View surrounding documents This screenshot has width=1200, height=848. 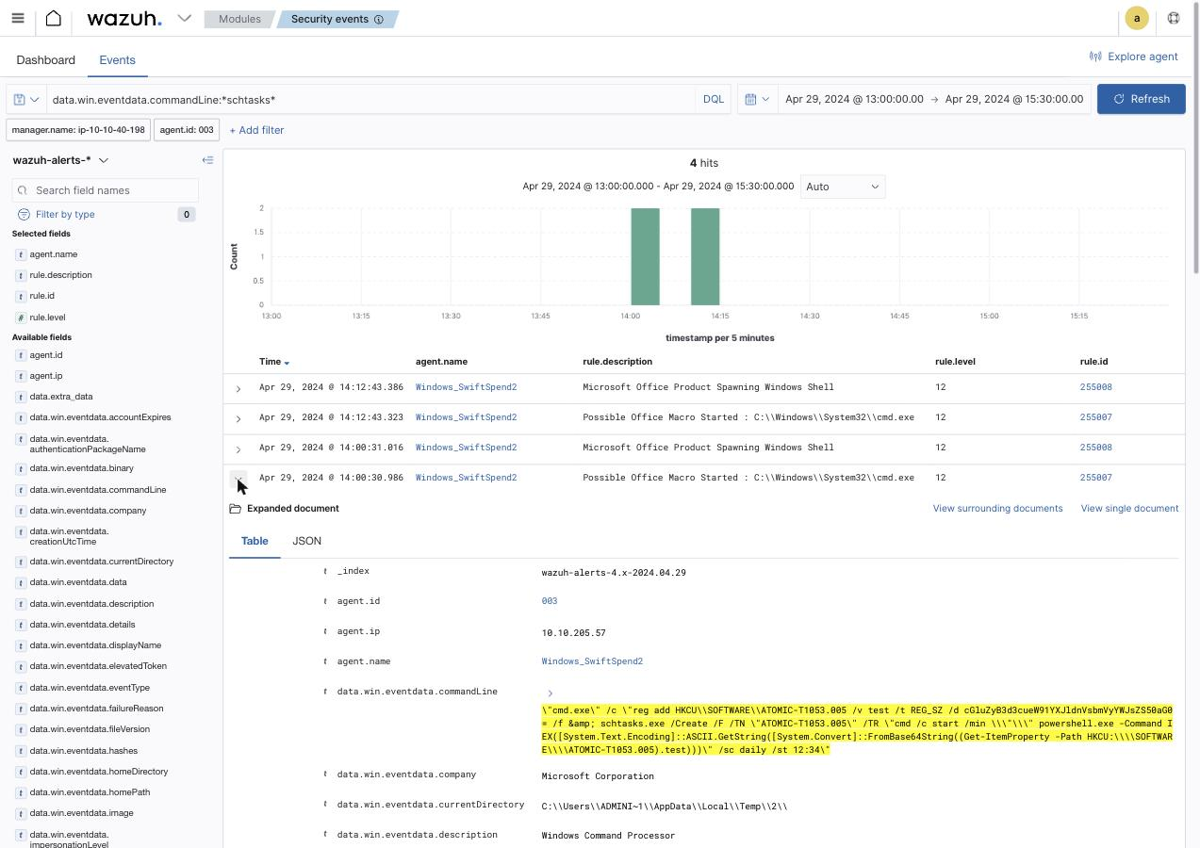997,509
